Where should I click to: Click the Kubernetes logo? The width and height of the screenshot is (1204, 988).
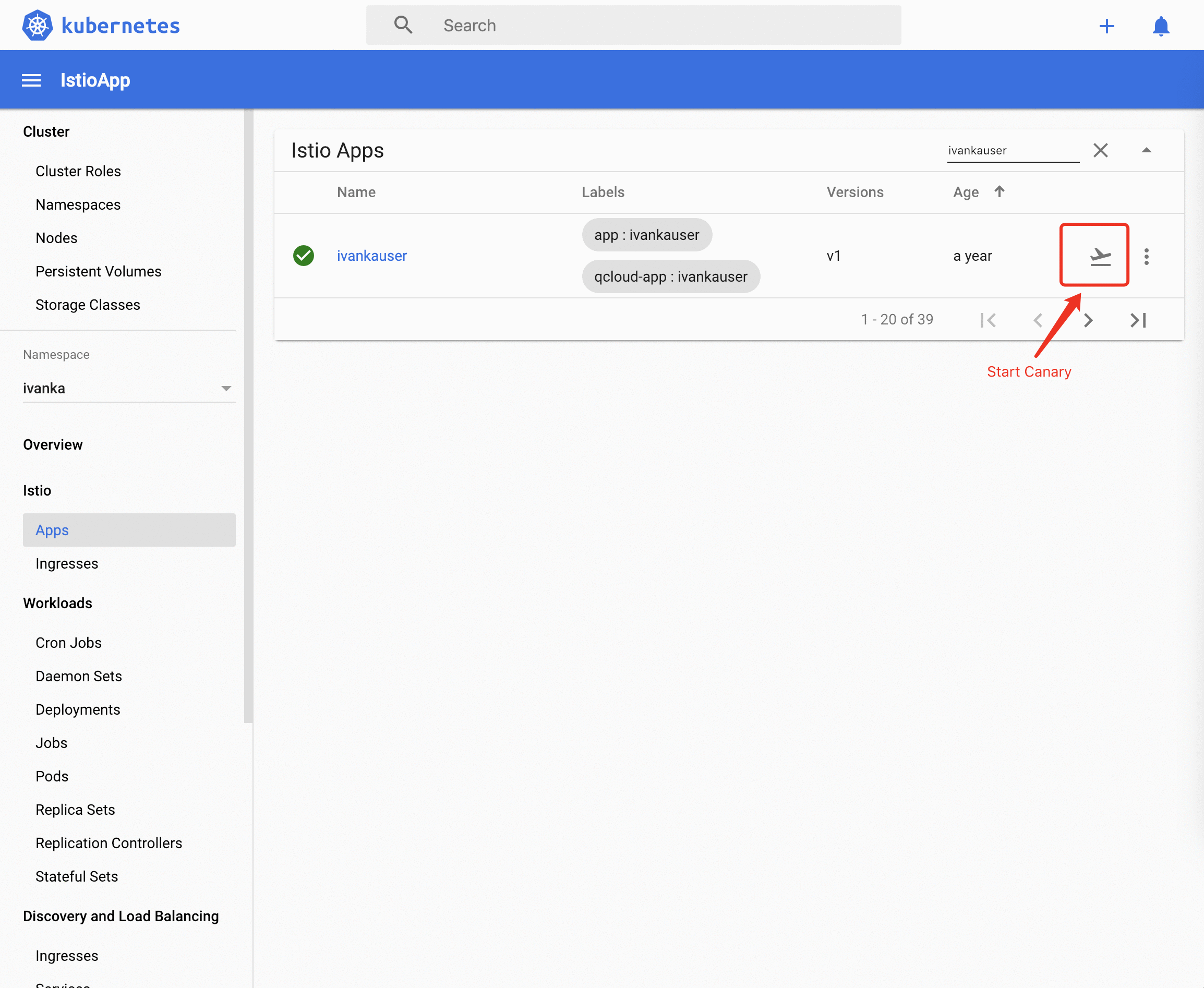click(38, 26)
